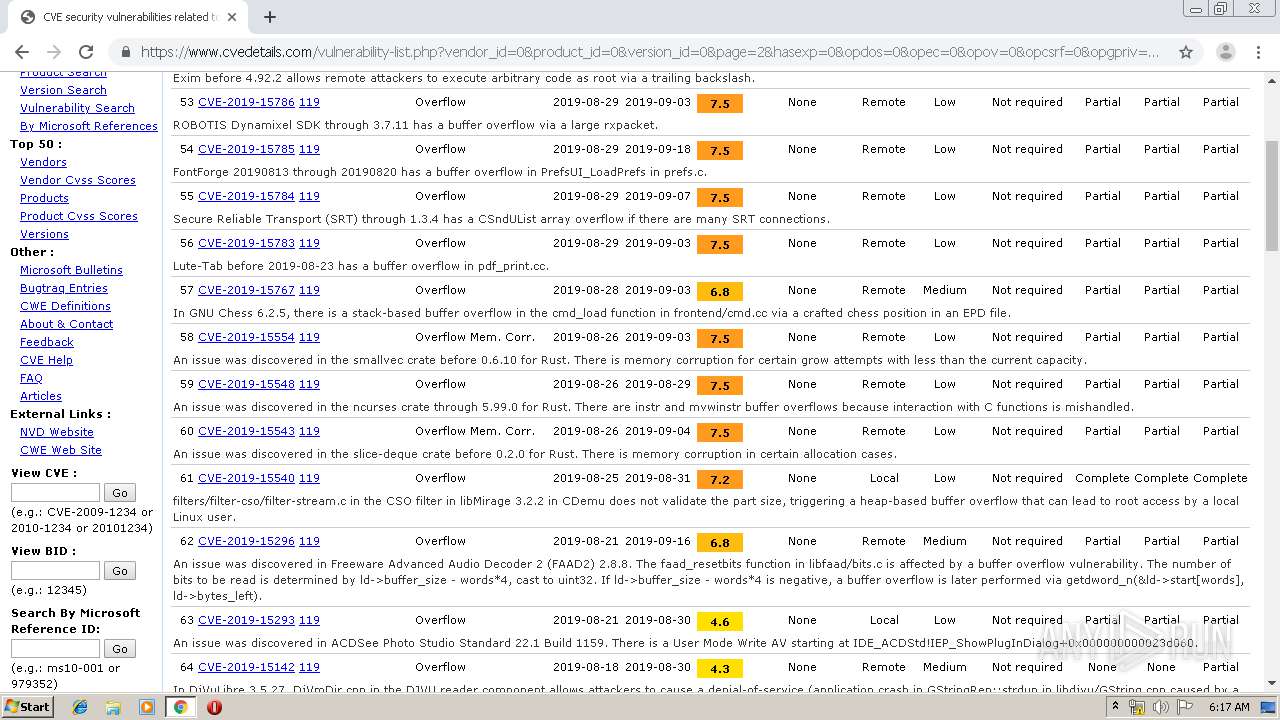Screen dimensions: 1280x720
Task: Open CVE-2019-15785 details link
Action: coord(246,149)
